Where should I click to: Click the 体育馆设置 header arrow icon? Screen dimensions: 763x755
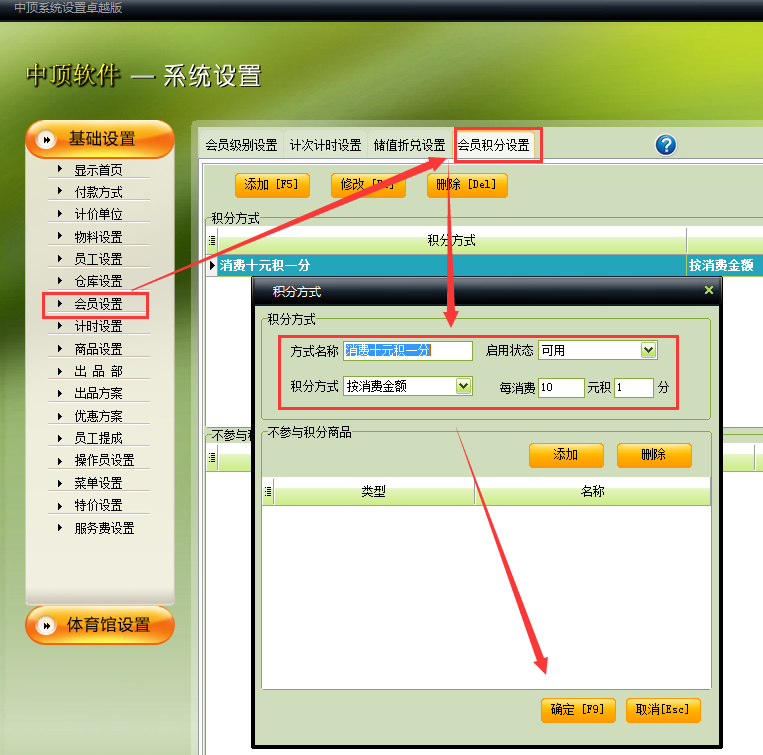pos(46,626)
